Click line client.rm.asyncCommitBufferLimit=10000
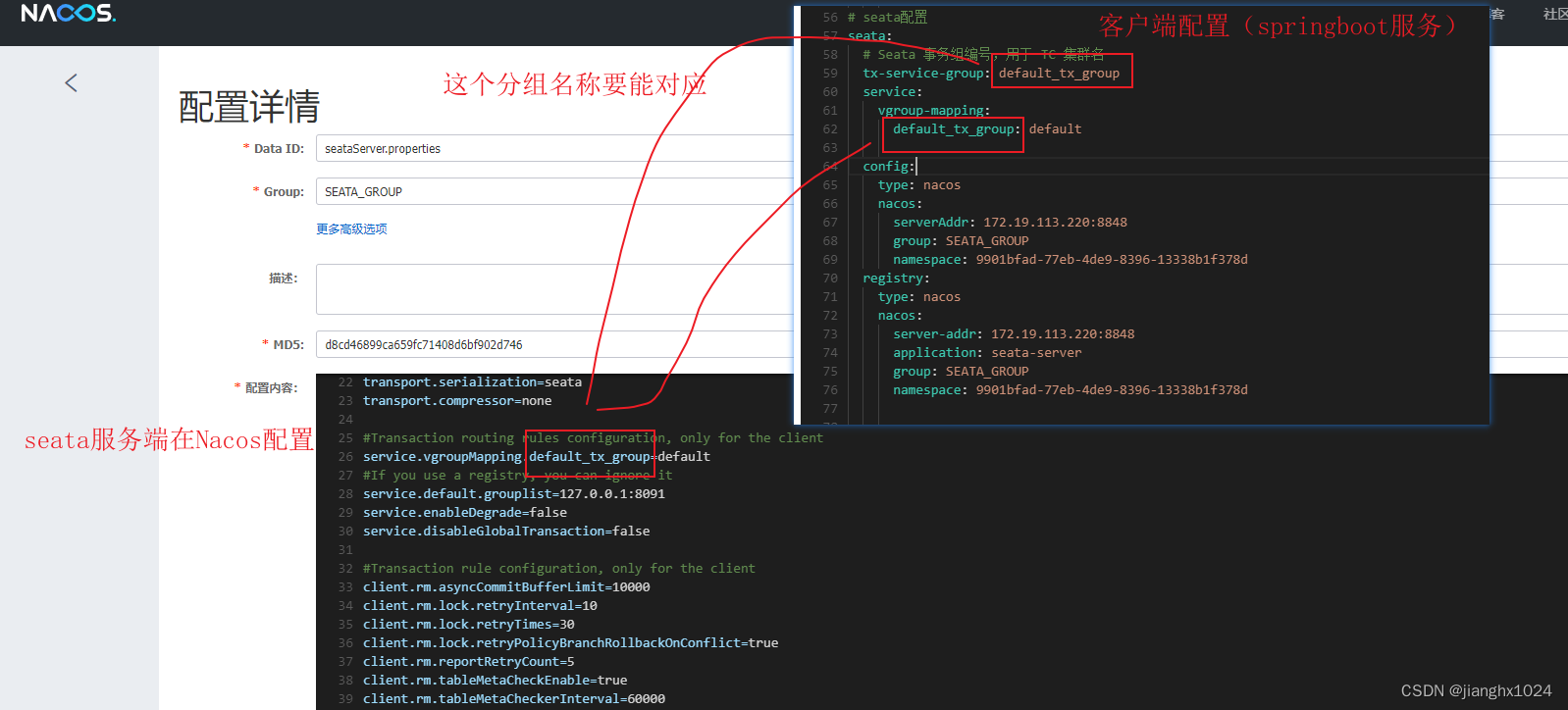Image resolution: width=1568 pixels, height=710 pixels. click(506, 587)
